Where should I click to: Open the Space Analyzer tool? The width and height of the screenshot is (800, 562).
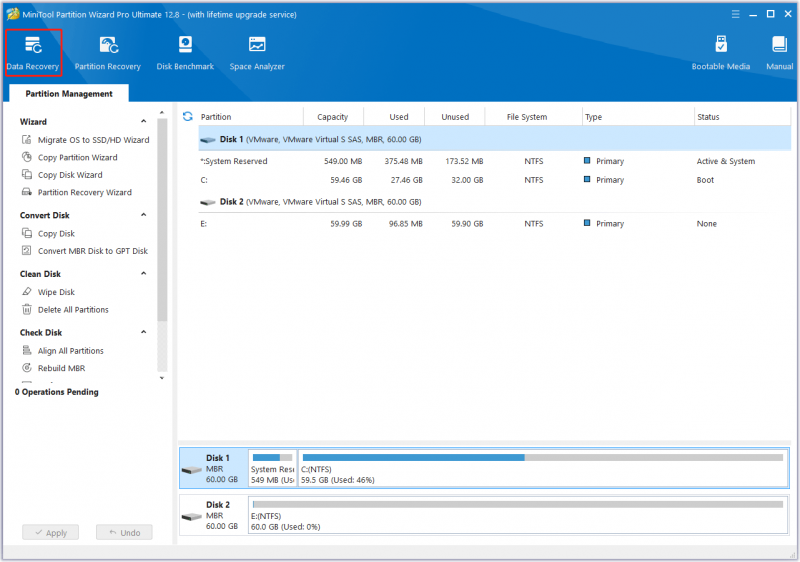click(257, 53)
